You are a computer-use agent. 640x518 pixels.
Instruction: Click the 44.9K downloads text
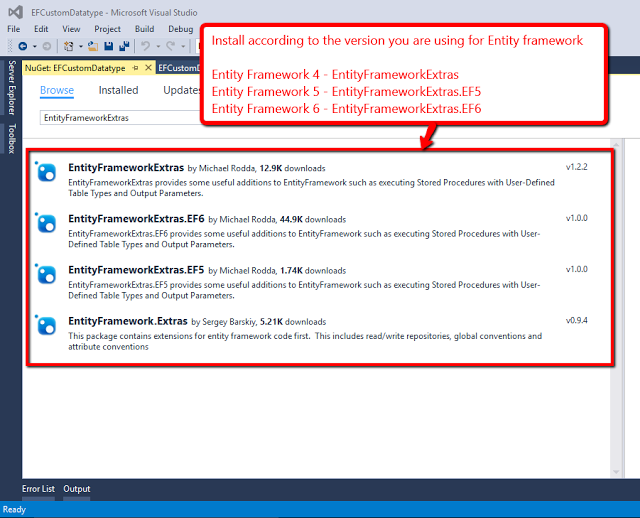[313, 220]
